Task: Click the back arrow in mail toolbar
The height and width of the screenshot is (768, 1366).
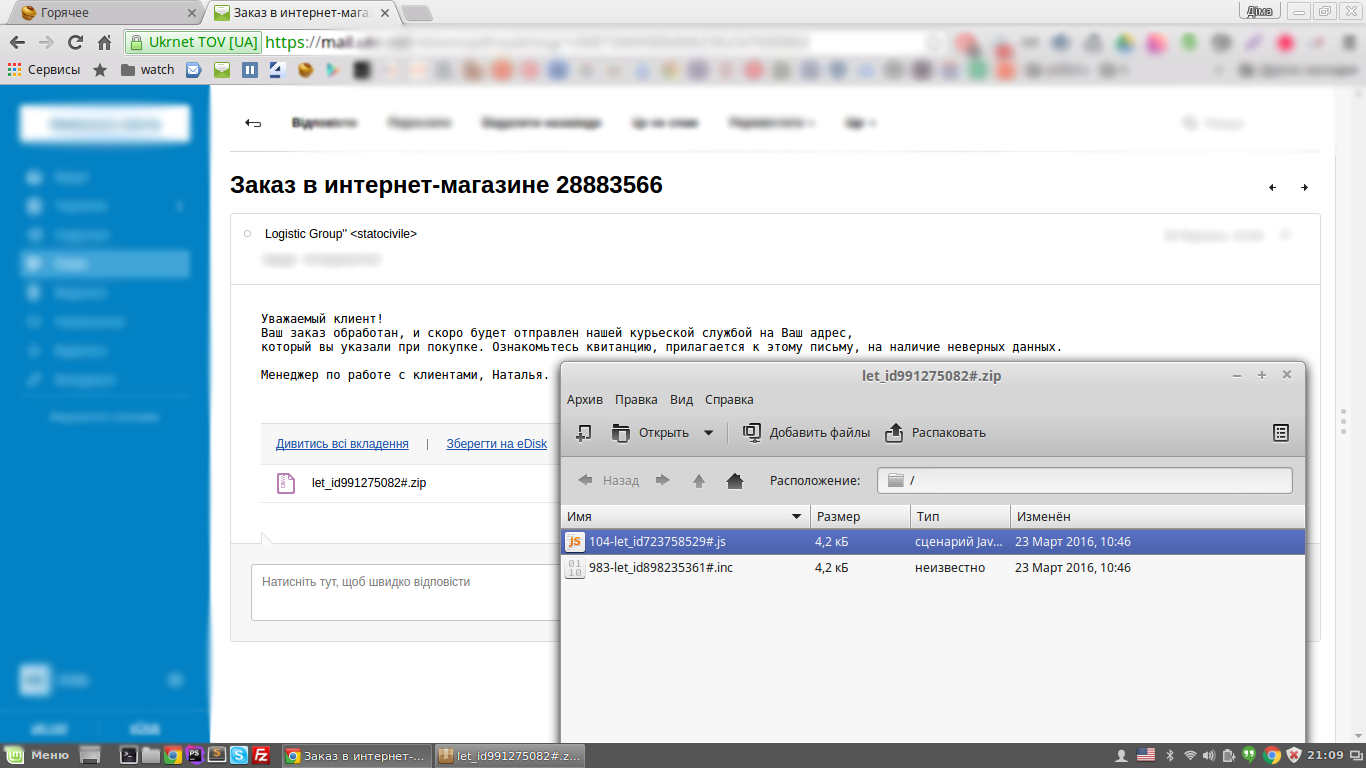Action: pyautogui.click(x=253, y=123)
